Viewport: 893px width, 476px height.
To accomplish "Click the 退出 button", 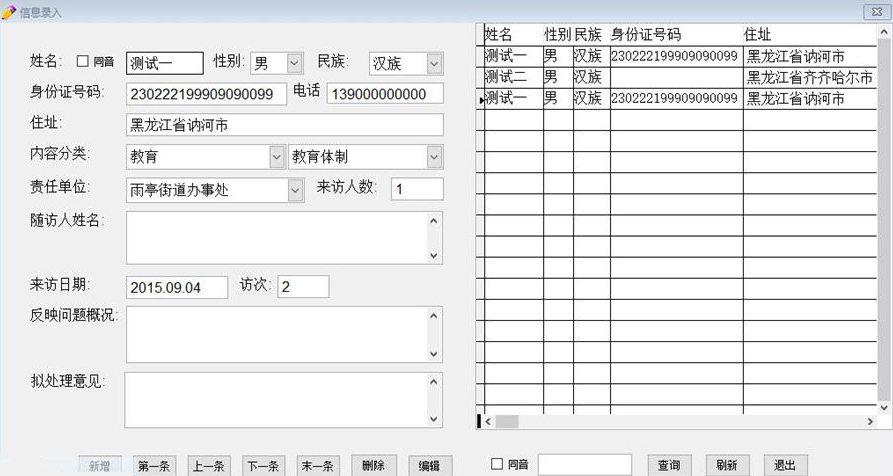I will pyautogui.click(x=785, y=465).
